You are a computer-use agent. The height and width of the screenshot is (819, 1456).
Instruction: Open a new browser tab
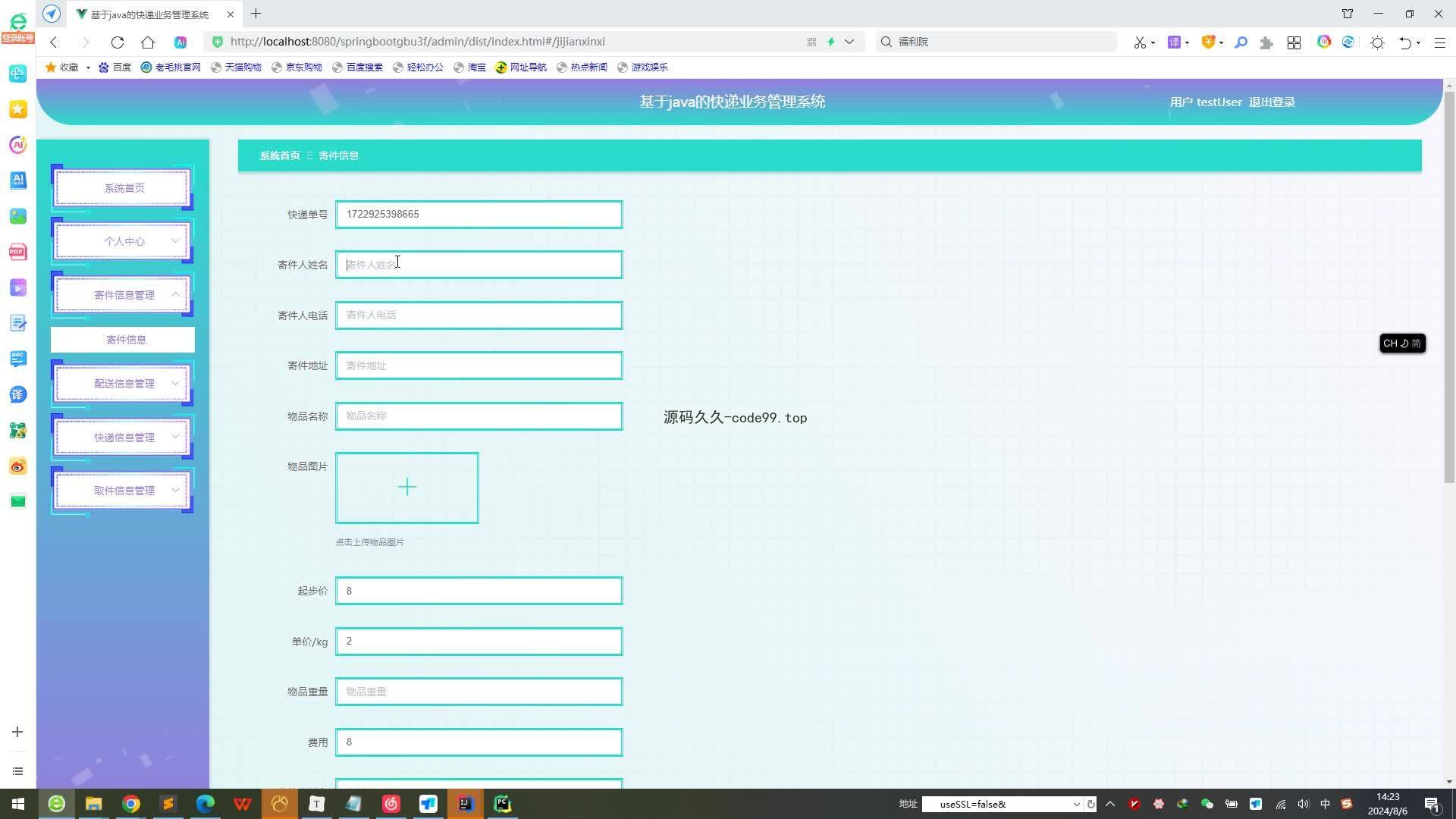click(x=256, y=14)
